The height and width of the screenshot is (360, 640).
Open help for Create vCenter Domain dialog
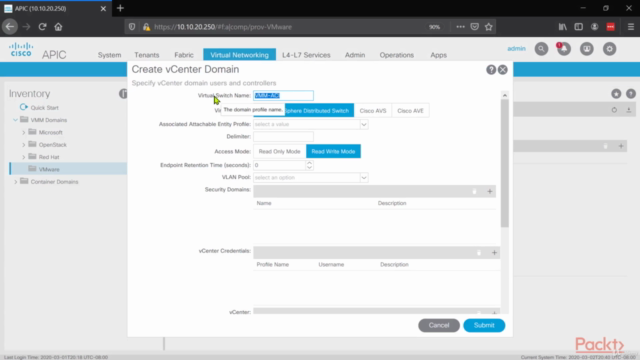[x=491, y=70]
